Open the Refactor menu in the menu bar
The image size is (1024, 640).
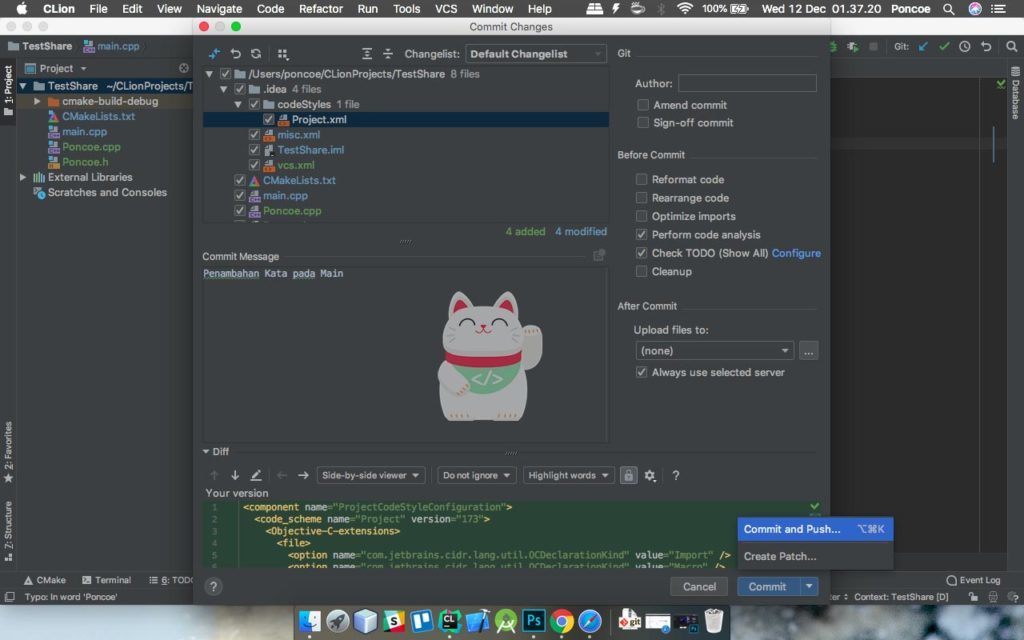(321, 8)
